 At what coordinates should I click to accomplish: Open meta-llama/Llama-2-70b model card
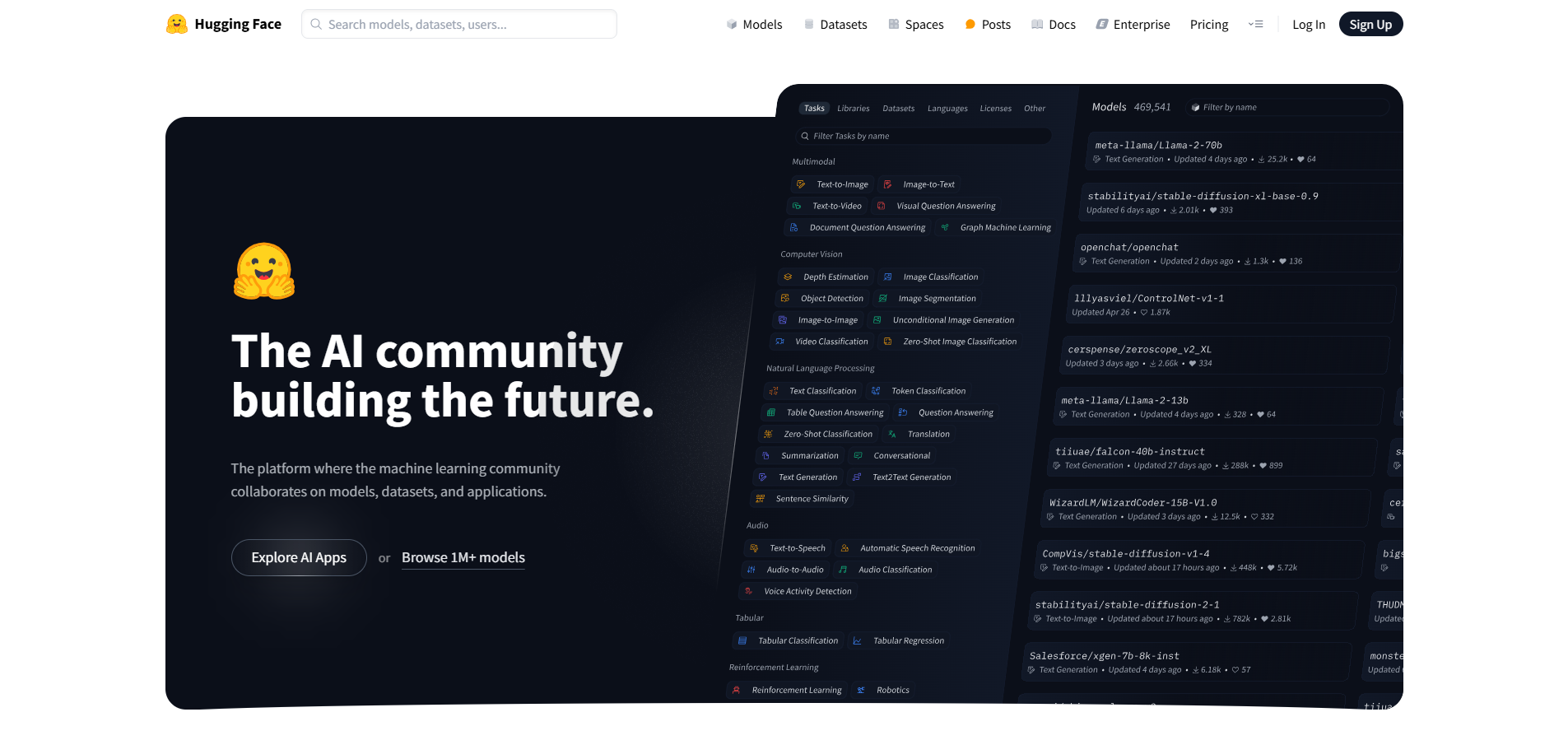click(x=1158, y=146)
